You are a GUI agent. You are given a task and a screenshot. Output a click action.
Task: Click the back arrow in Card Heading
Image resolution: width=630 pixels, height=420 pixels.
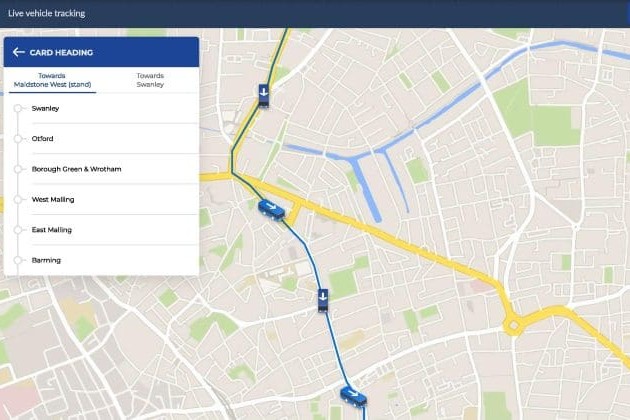pos(18,52)
